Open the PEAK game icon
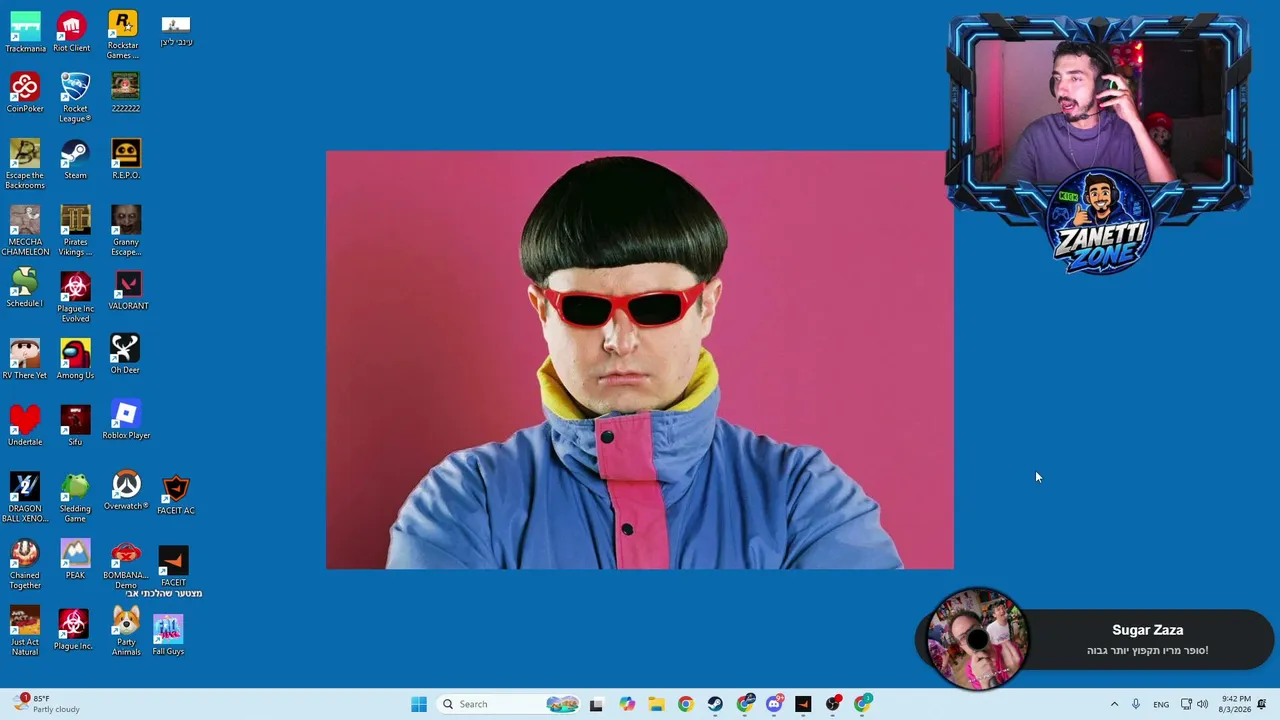1280x720 pixels. [75, 559]
